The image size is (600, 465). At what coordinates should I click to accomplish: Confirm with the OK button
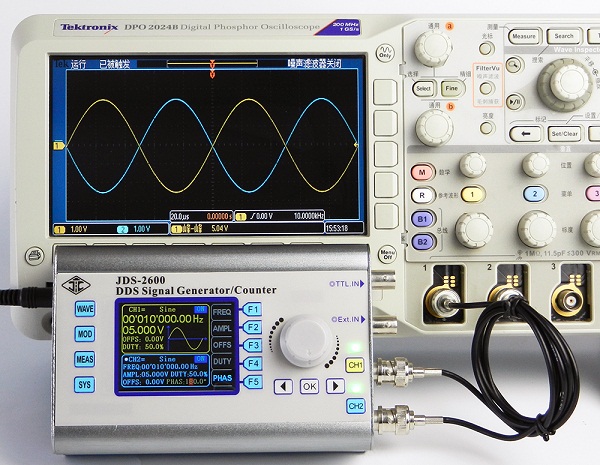[309, 387]
